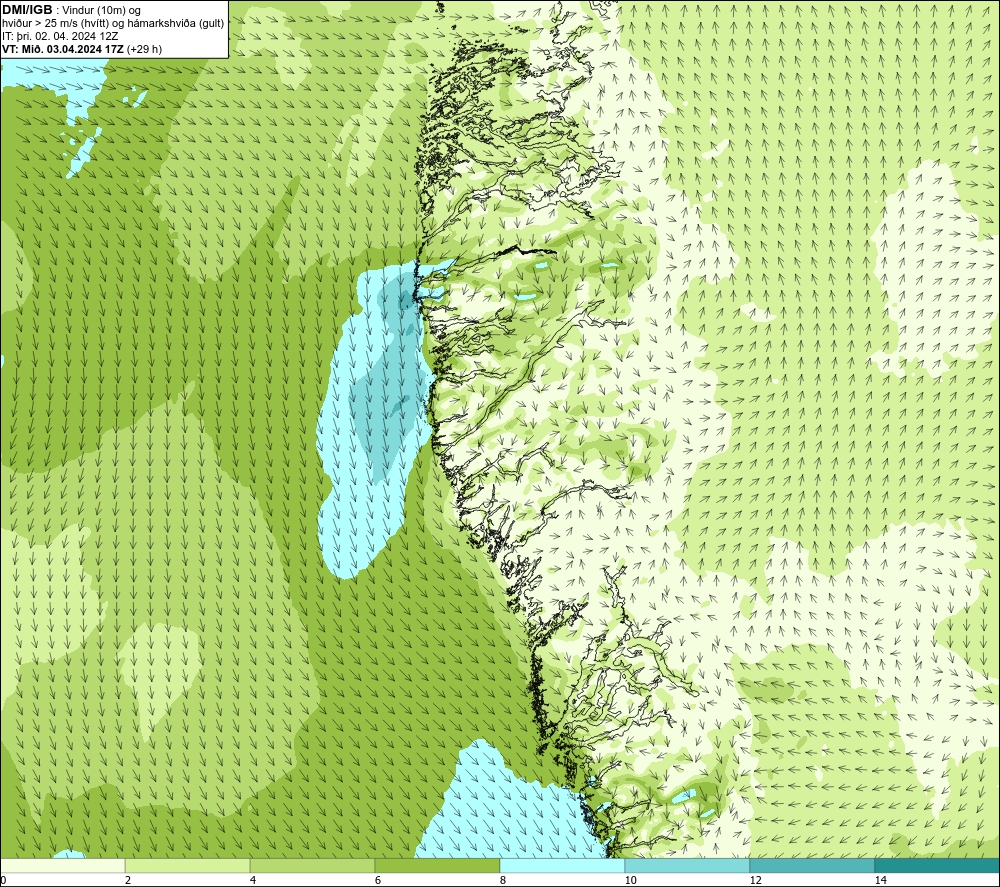1000x887 pixels.
Task: Click the '0' scale label
Action: (x=4, y=880)
